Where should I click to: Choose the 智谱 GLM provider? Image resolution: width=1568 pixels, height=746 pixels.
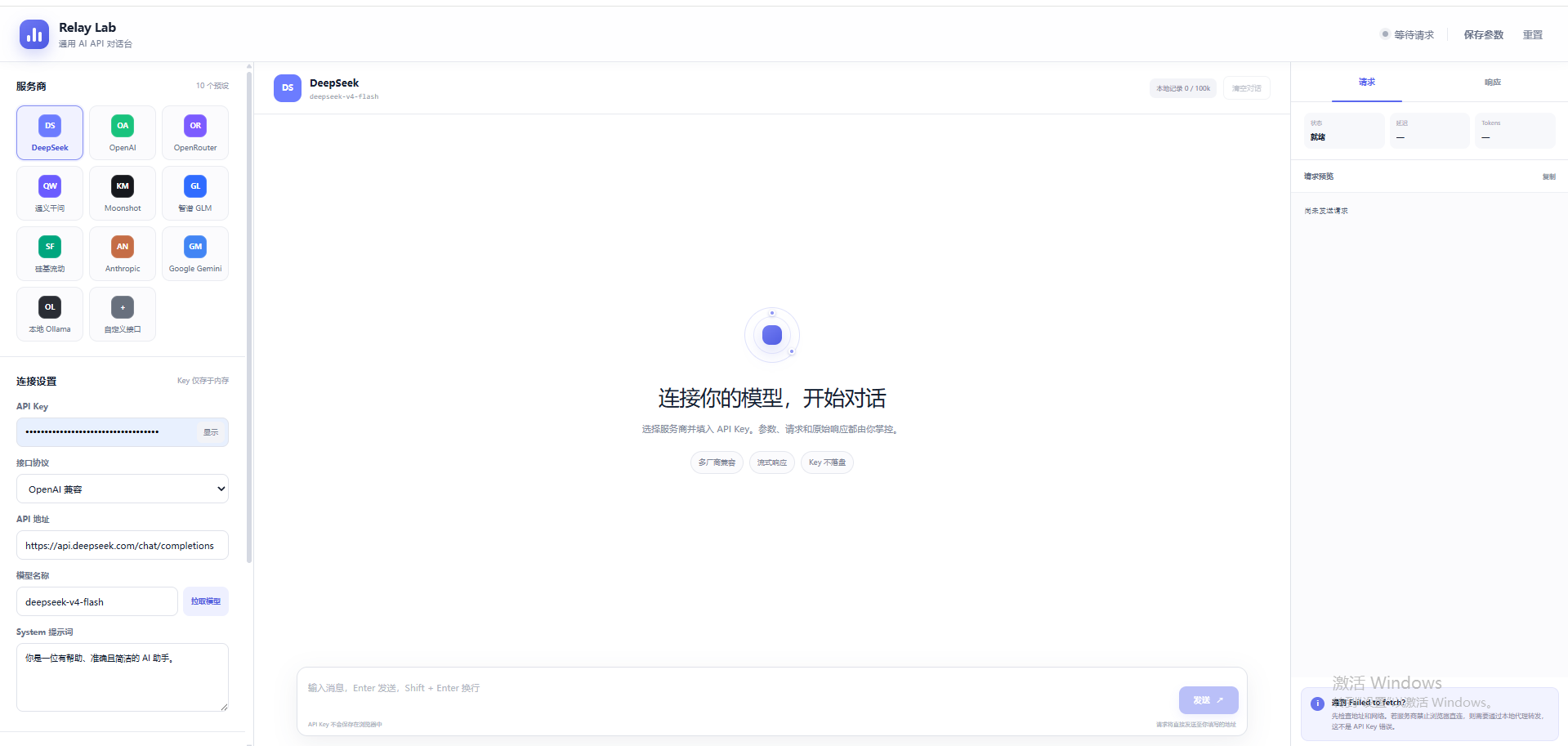[195, 193]
